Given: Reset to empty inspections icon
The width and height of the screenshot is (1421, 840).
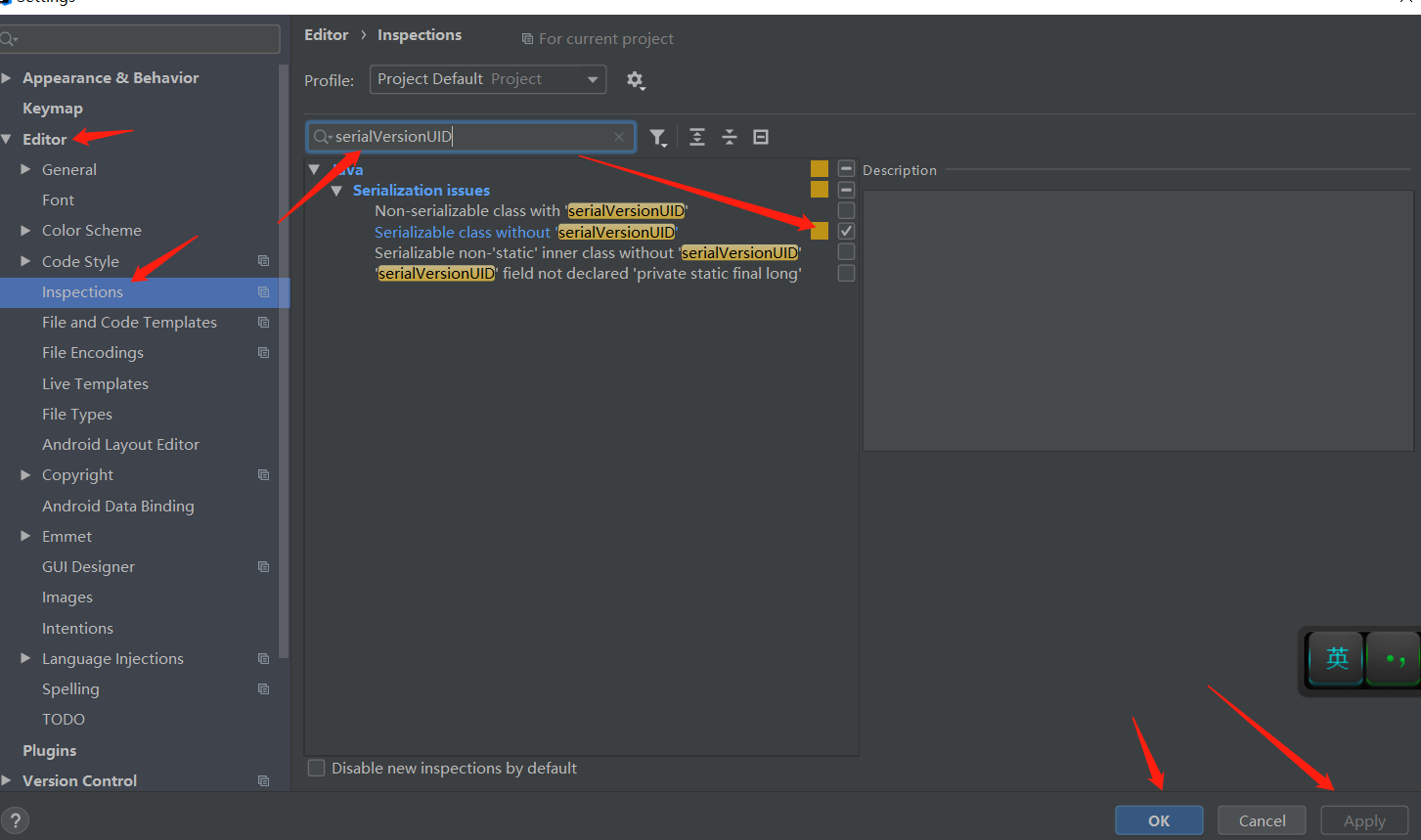Looking at the screenshot, I should (761, 137).
